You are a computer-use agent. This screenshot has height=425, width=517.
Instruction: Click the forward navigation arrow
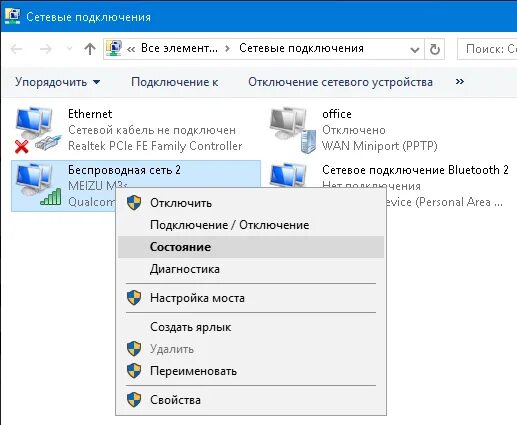[46, 49]
